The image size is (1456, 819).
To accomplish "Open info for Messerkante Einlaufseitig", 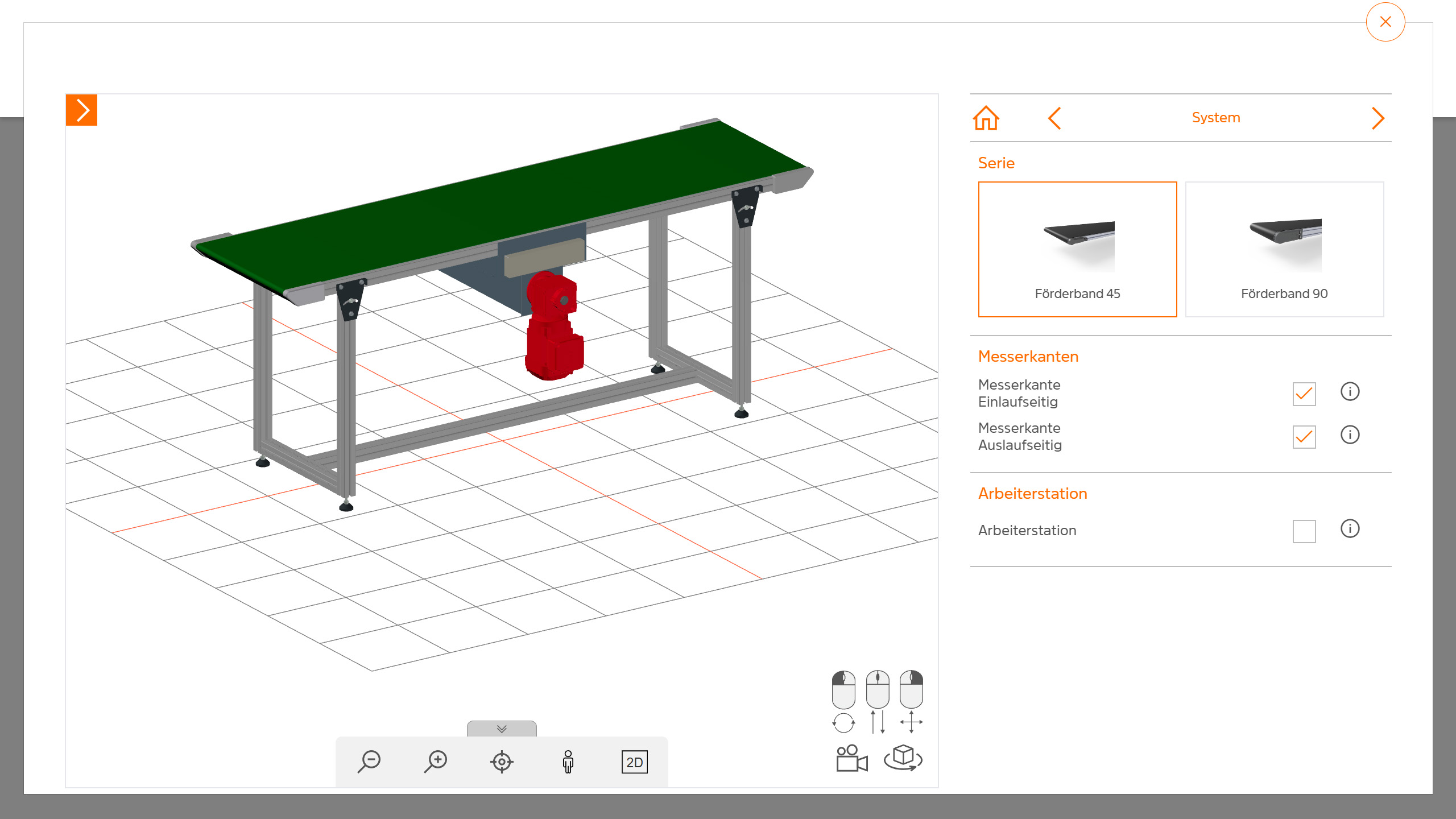I will click(x=1350, y=392).
